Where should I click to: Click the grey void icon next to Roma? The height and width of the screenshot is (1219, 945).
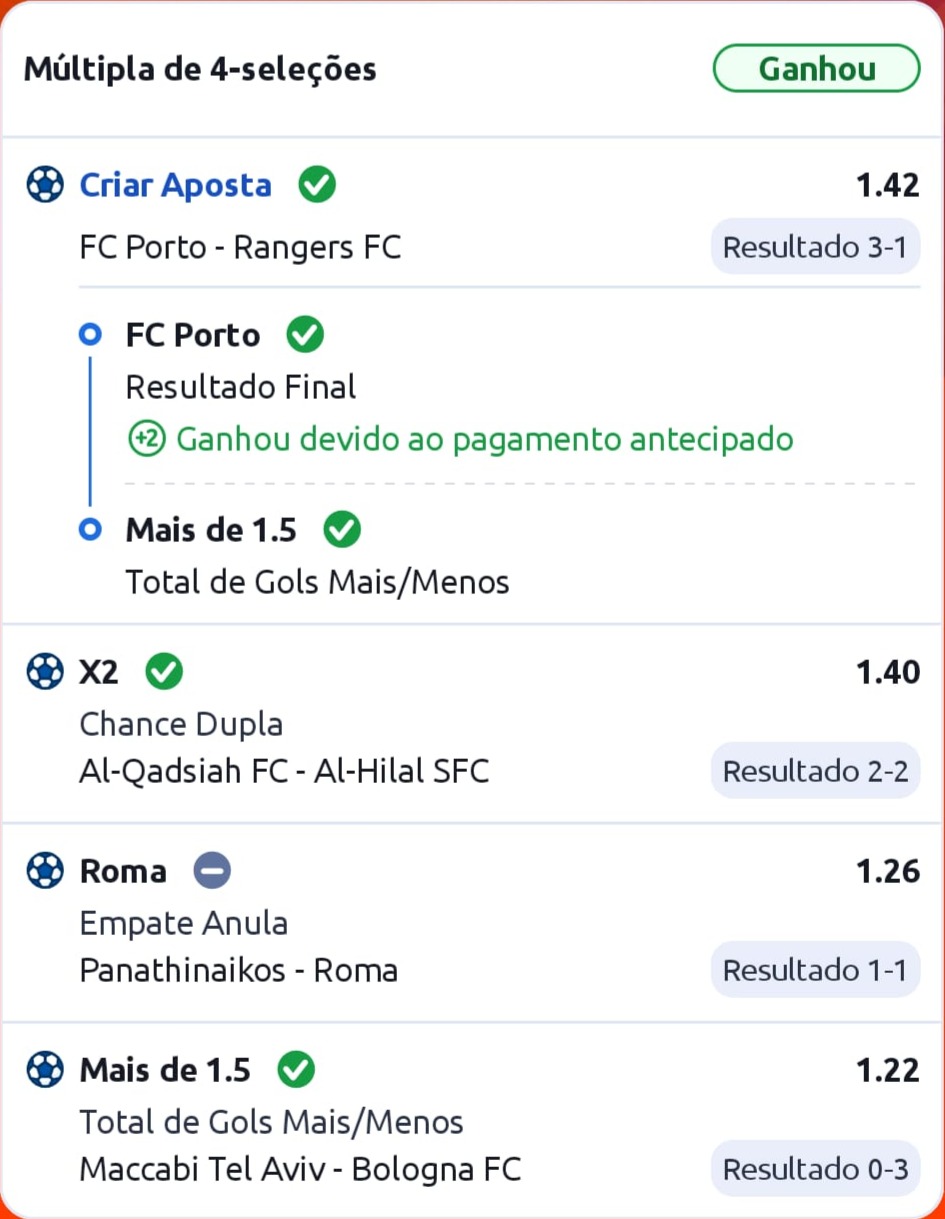coord(212,871)
